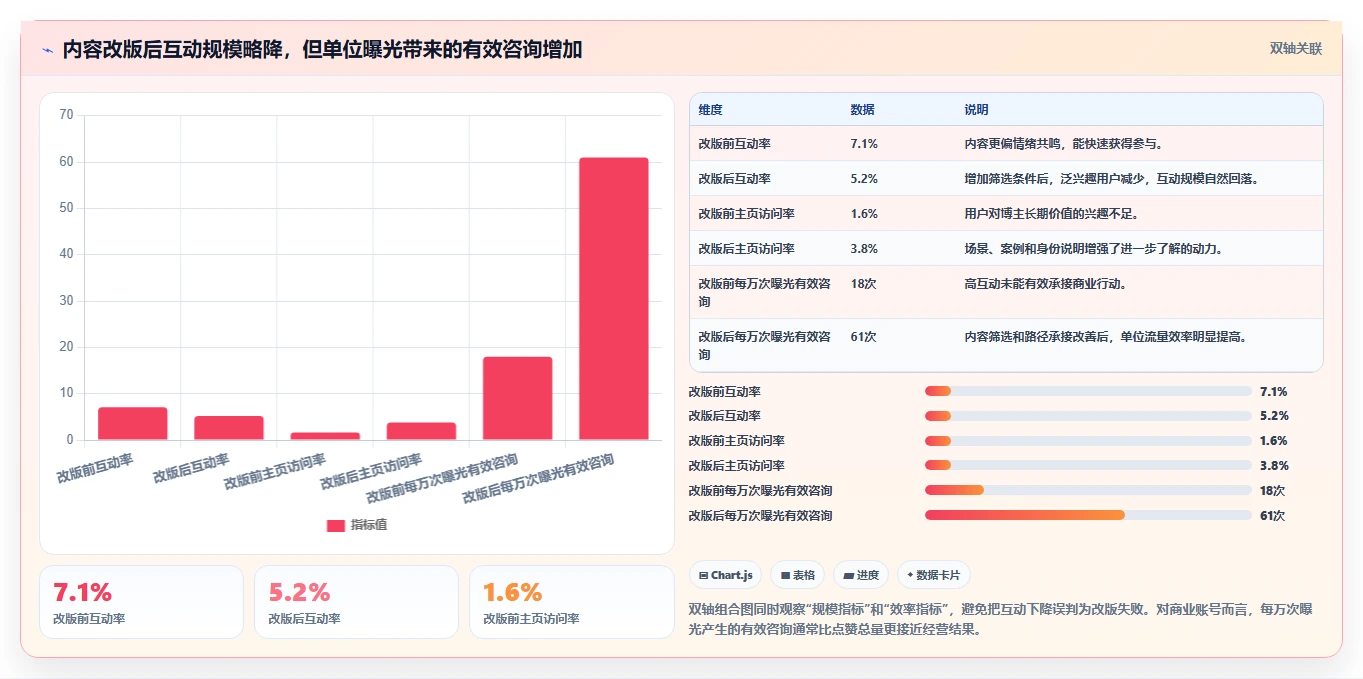Screen dimensions: 1363x679
Task: Click the table value 18次
Action: 863,284
